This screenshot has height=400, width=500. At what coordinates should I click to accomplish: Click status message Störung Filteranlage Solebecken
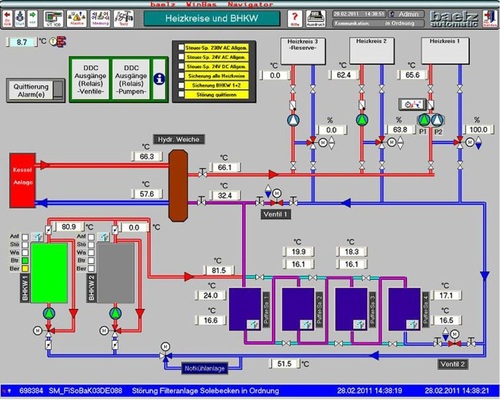(x=205, y=390)
